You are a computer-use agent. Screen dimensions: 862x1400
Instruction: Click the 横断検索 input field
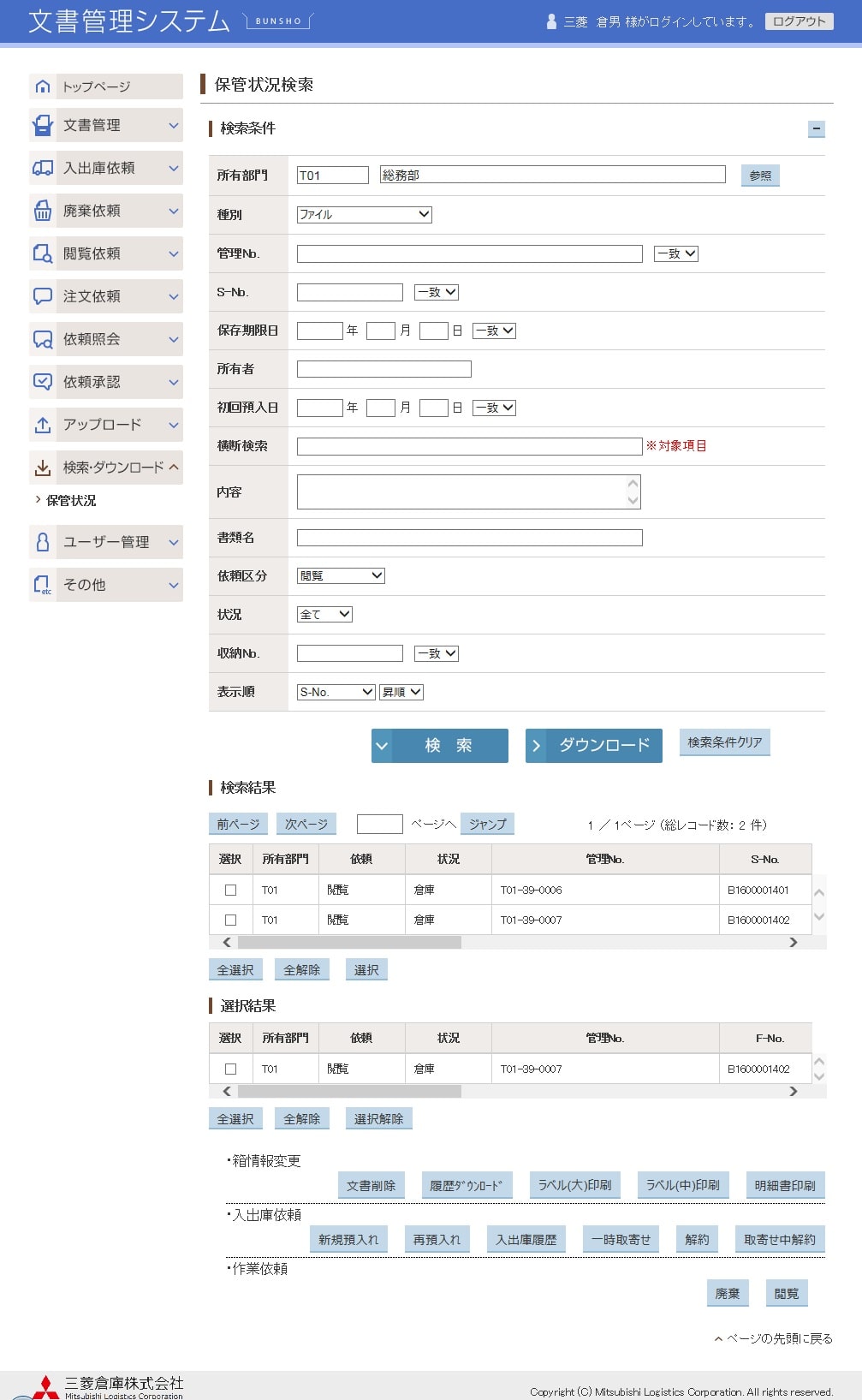pyautogui.click(x=470, y=446)
